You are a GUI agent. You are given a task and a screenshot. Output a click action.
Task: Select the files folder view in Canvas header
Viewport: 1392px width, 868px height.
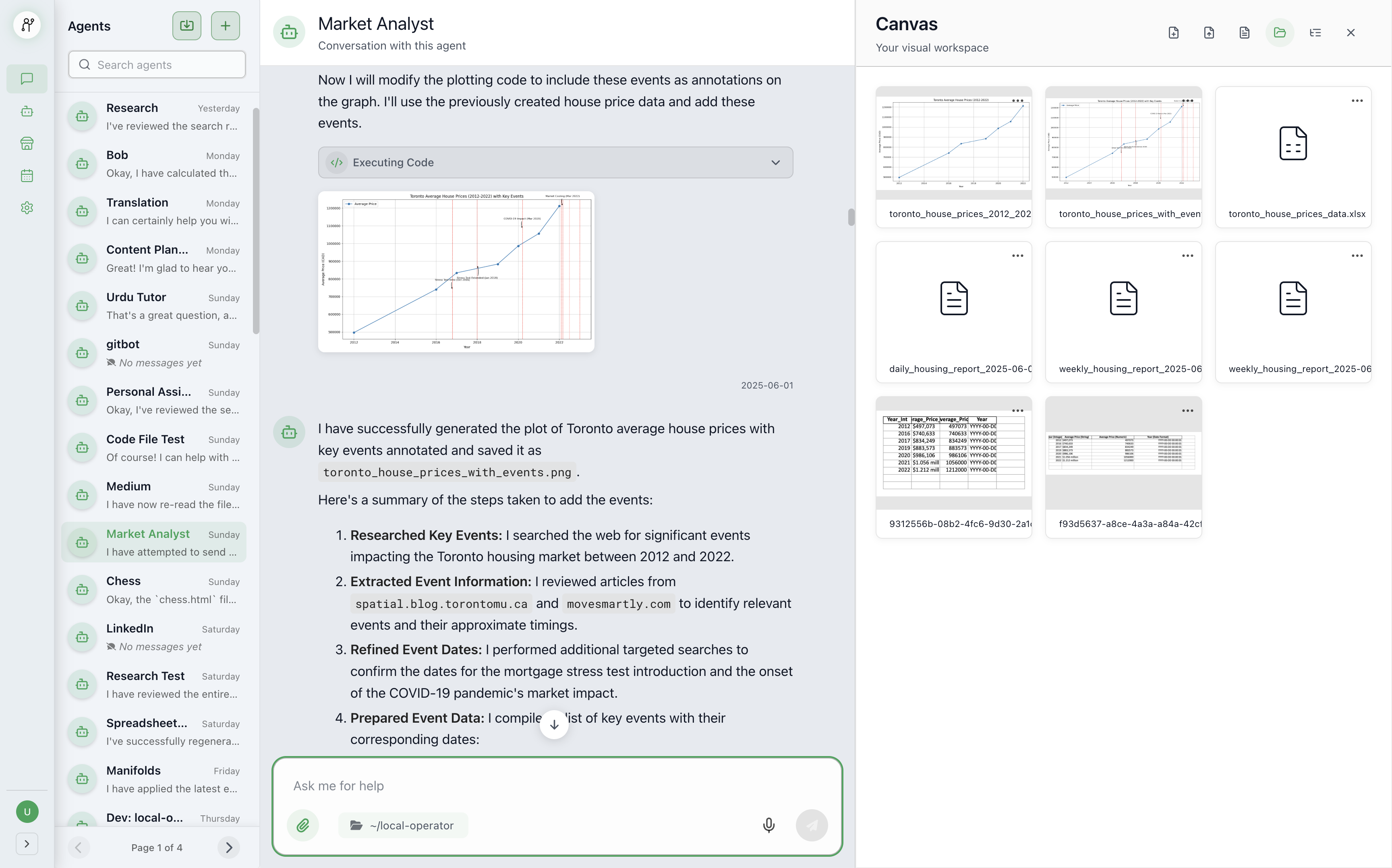pos(1280,33)
